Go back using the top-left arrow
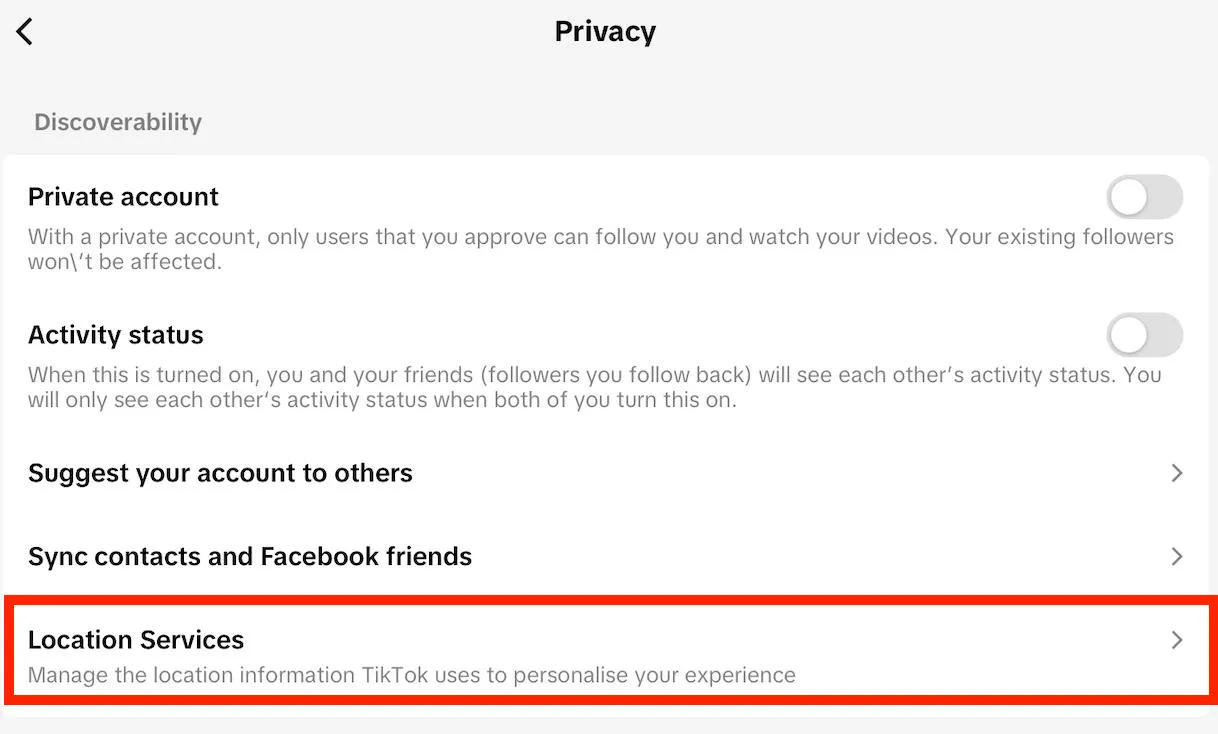This screenshot has width=1218, height=734. coord(25,32)
